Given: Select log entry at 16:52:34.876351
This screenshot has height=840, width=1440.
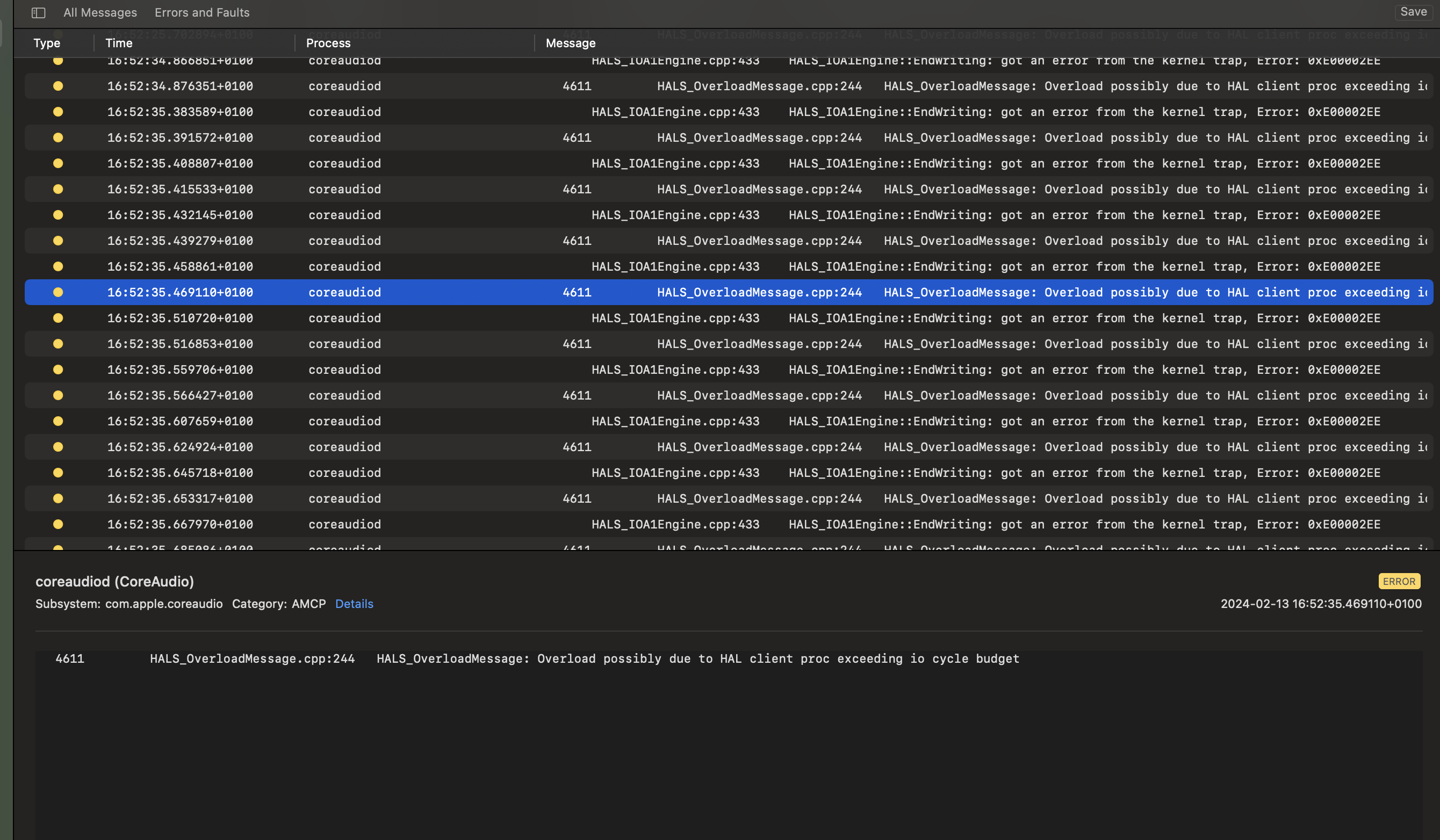Looking at the screenshot, I should coord(180,86).
